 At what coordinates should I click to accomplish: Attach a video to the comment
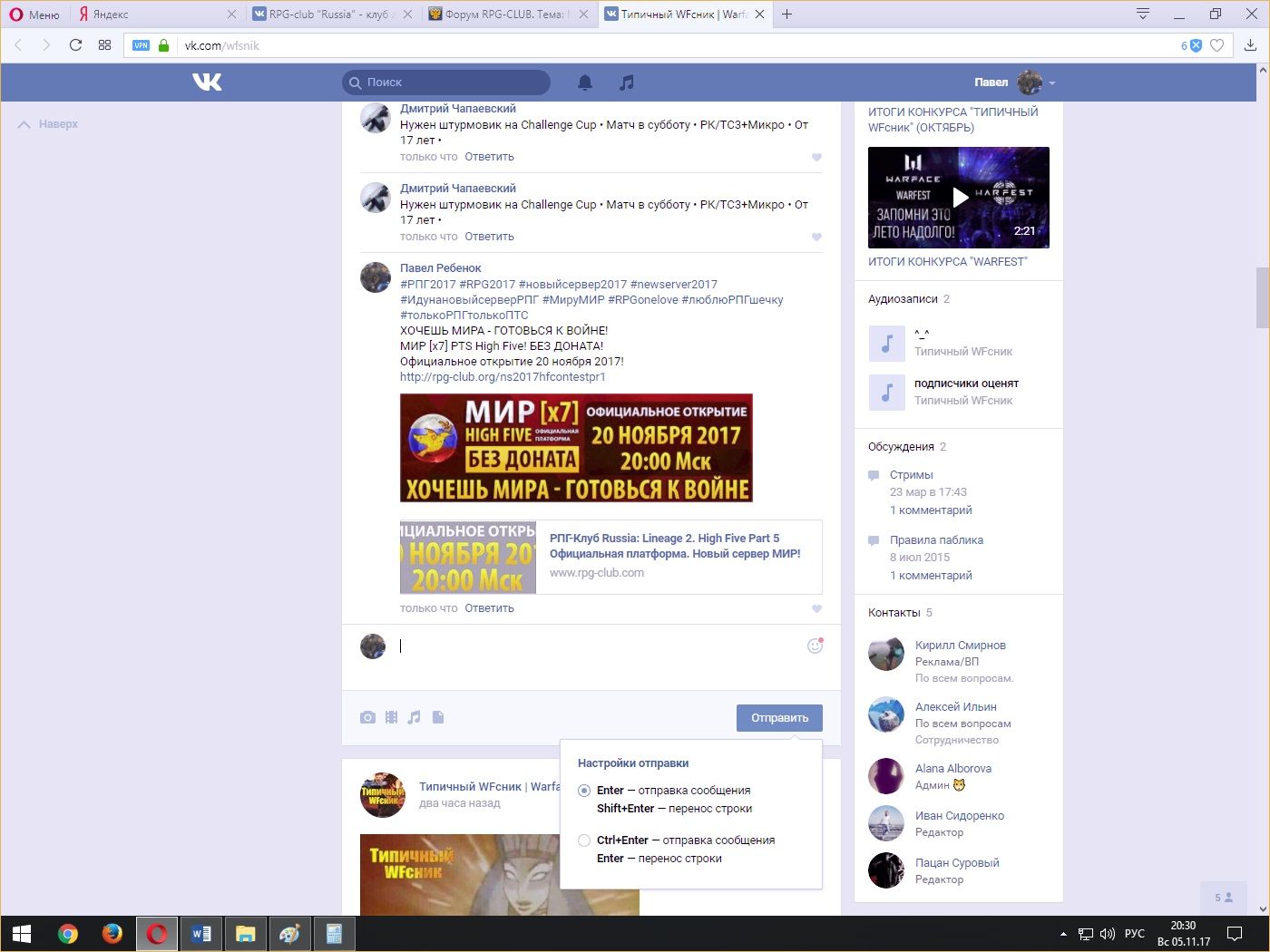391,717
